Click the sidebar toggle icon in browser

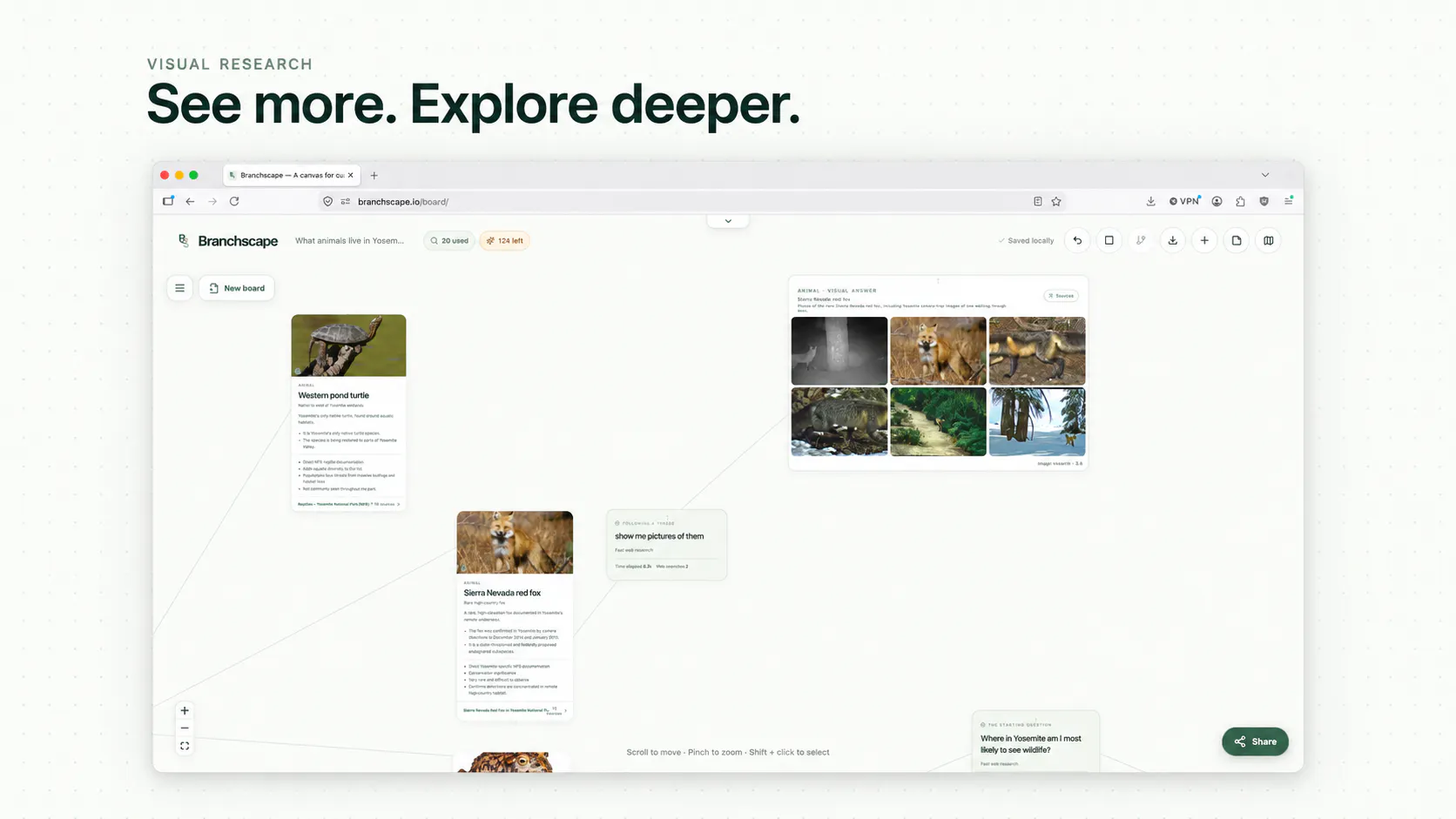pos(168,201)
